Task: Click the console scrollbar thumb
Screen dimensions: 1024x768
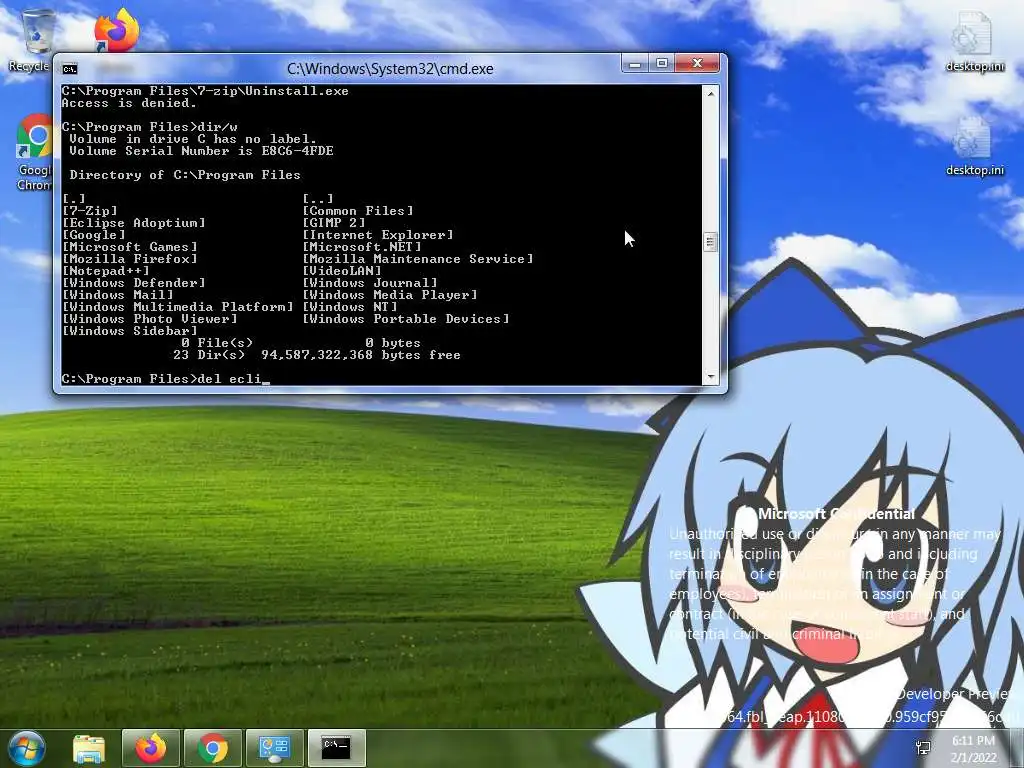Action: click(711, 242)
